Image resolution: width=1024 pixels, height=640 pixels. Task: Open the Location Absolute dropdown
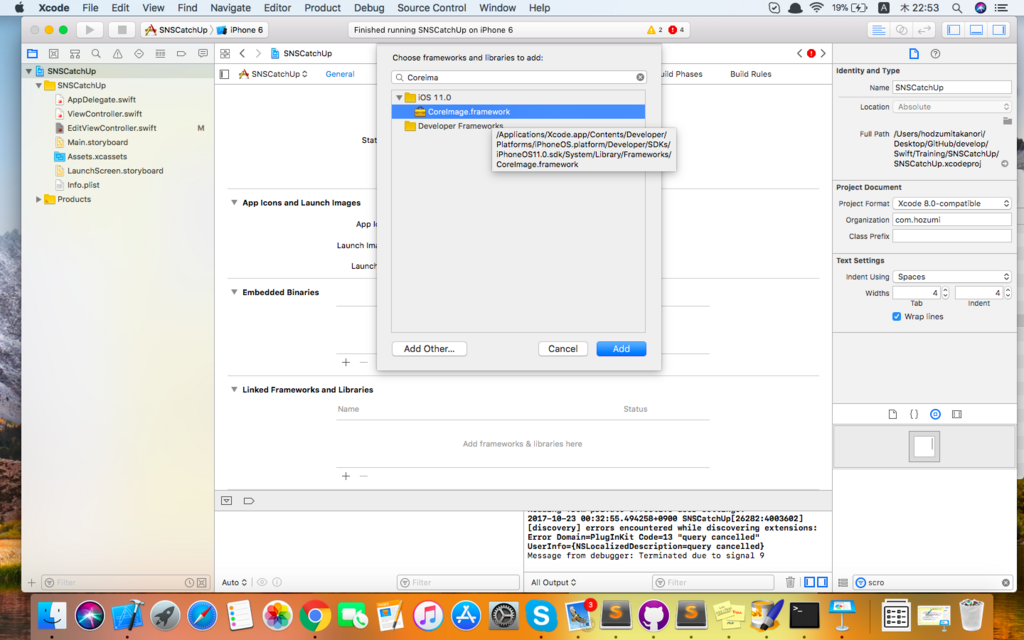point(952,106)
